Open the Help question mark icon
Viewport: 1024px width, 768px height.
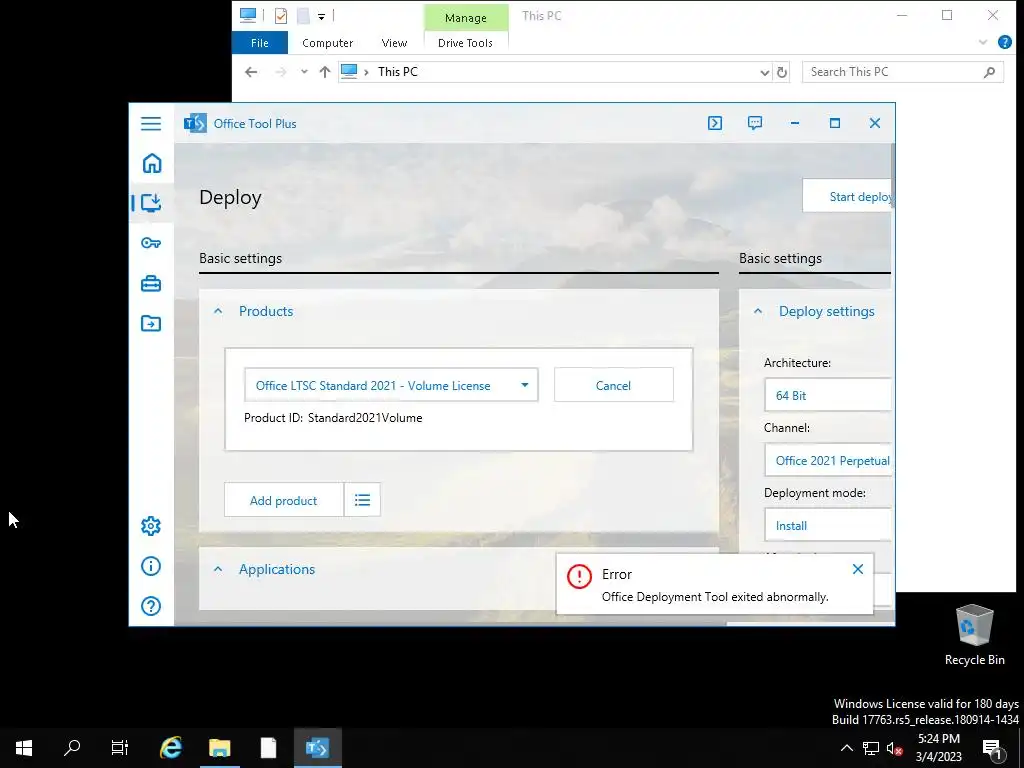[151, 606]
